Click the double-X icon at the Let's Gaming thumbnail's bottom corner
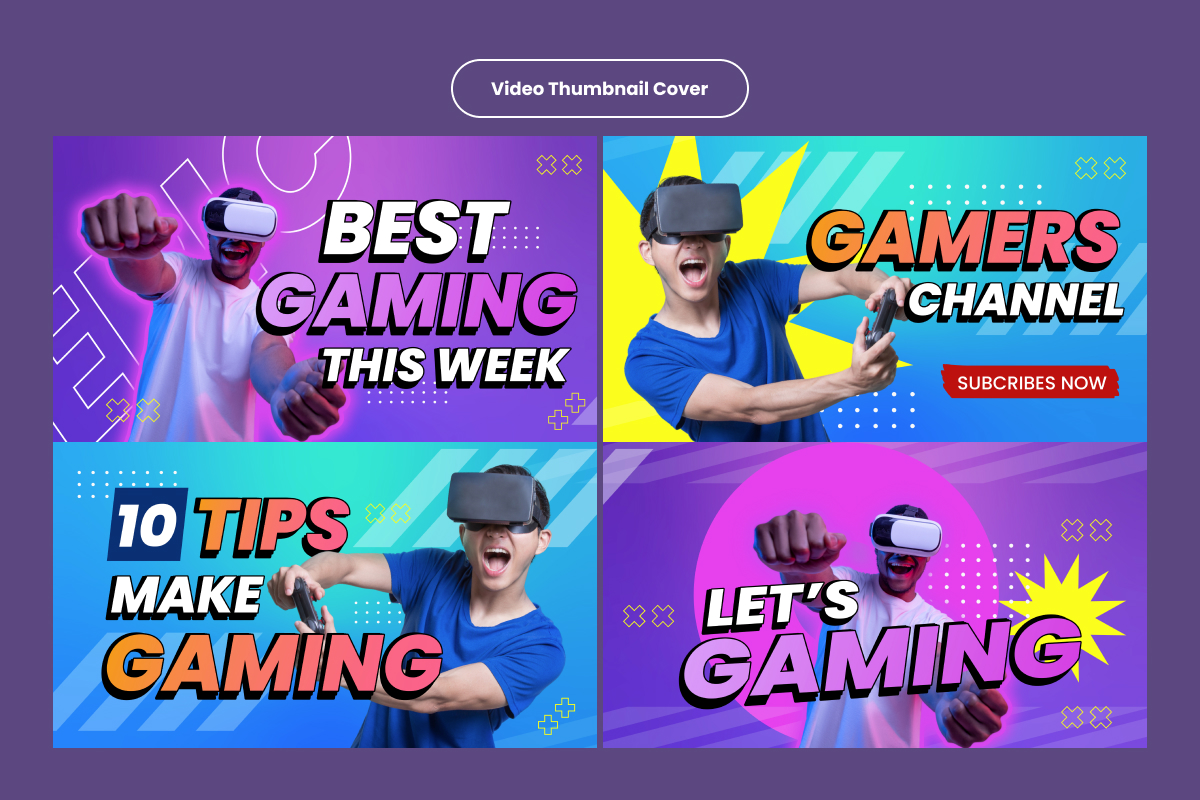Viewport: 1200px width, 800px height. tap(1086, 716)
